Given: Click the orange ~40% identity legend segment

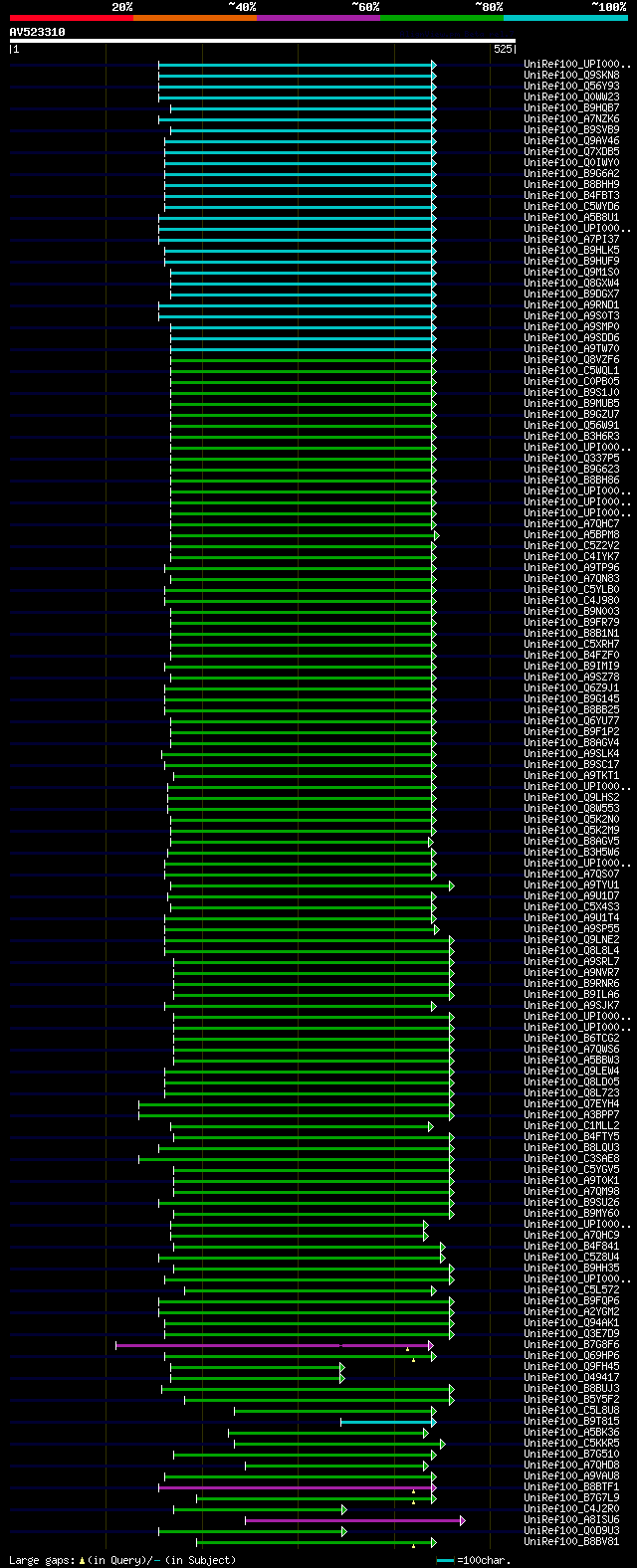Looking at the screenshot, I should [x=195, y=18].
